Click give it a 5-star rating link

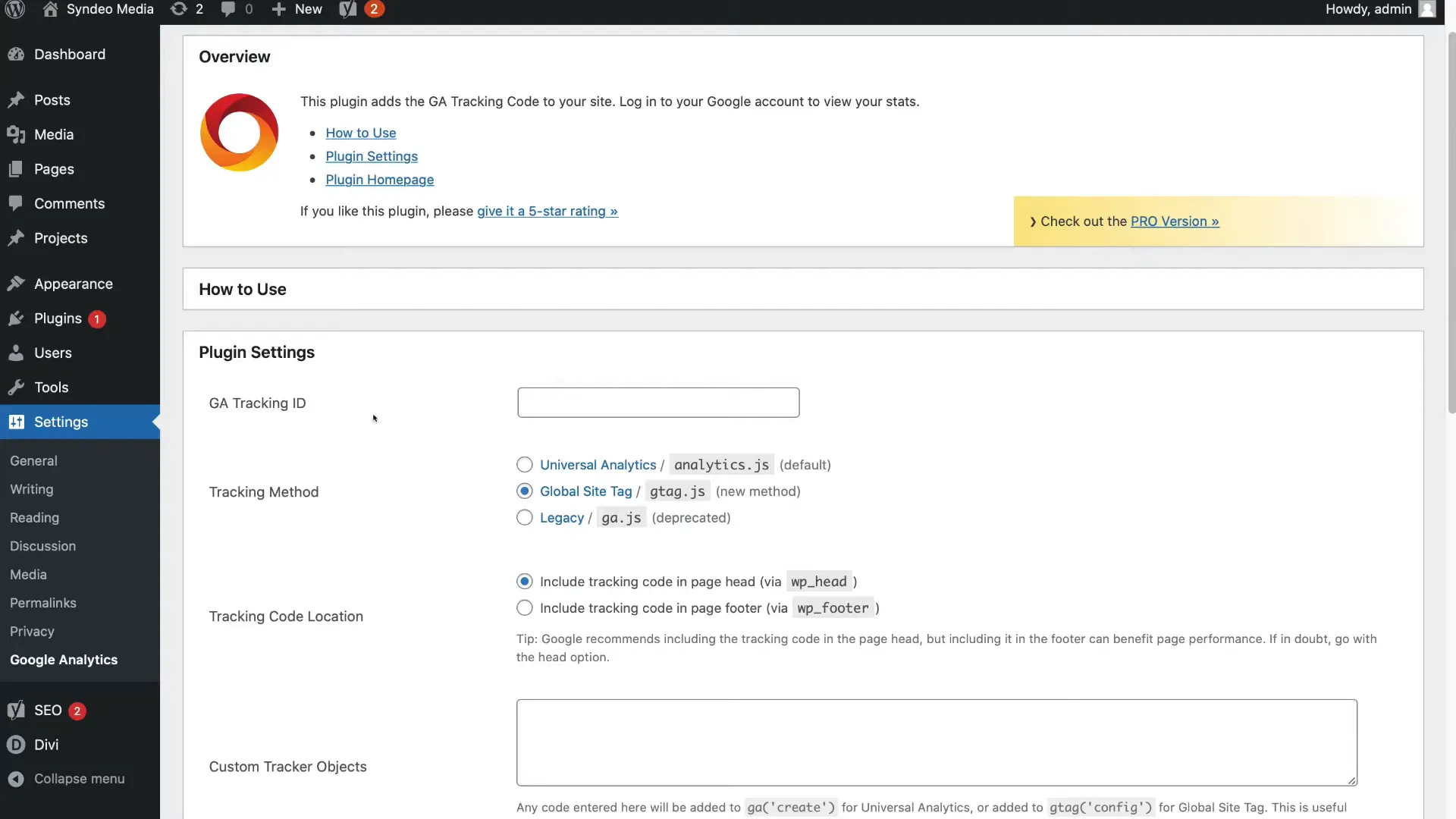tap(548, 212)
